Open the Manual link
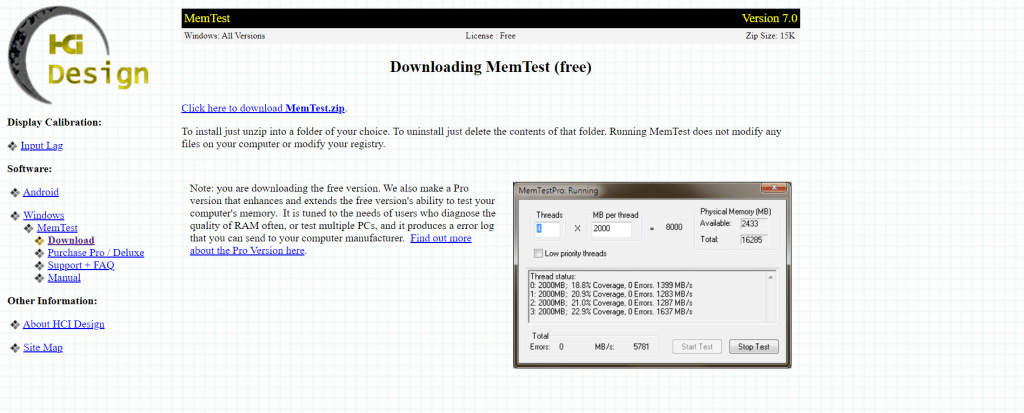 pyautogui.click(x=64, y=278)
